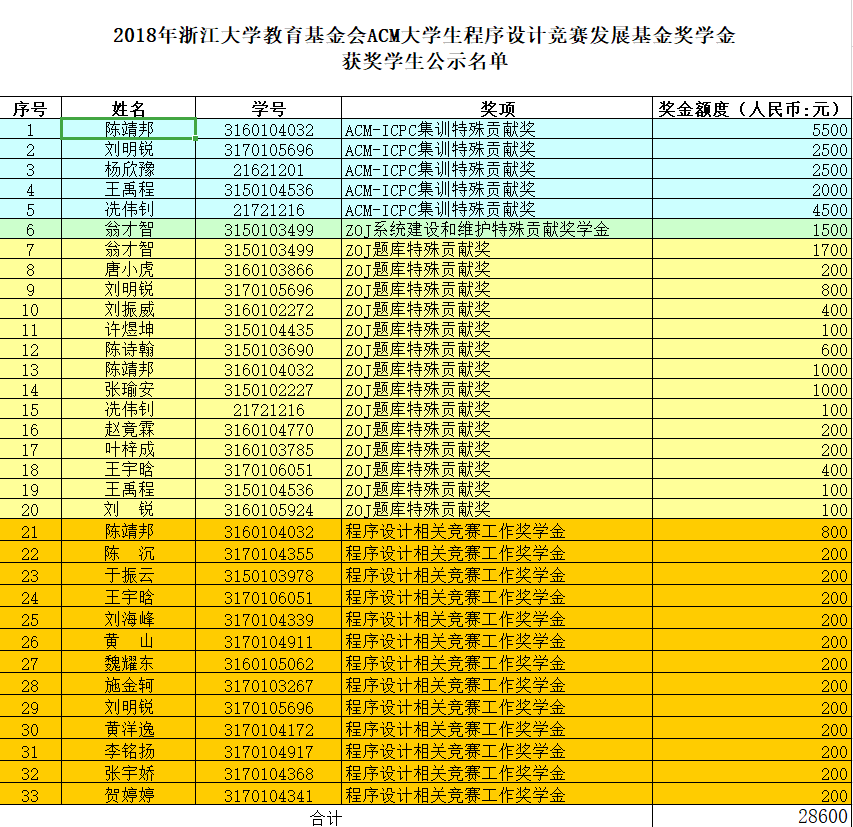Select student ID cell 21621201

[x=269, y=170]
